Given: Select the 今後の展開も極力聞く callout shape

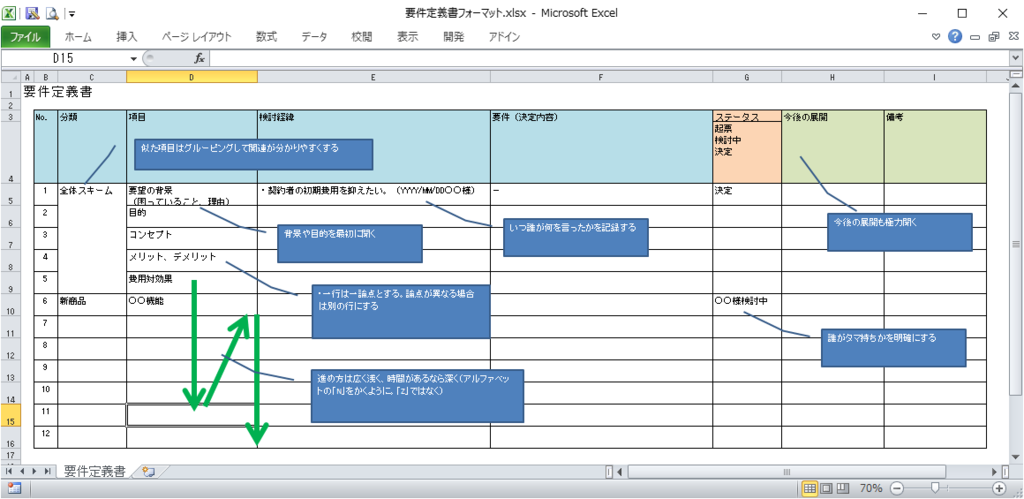Looking at the screenshot, I should tap(900, 232).
